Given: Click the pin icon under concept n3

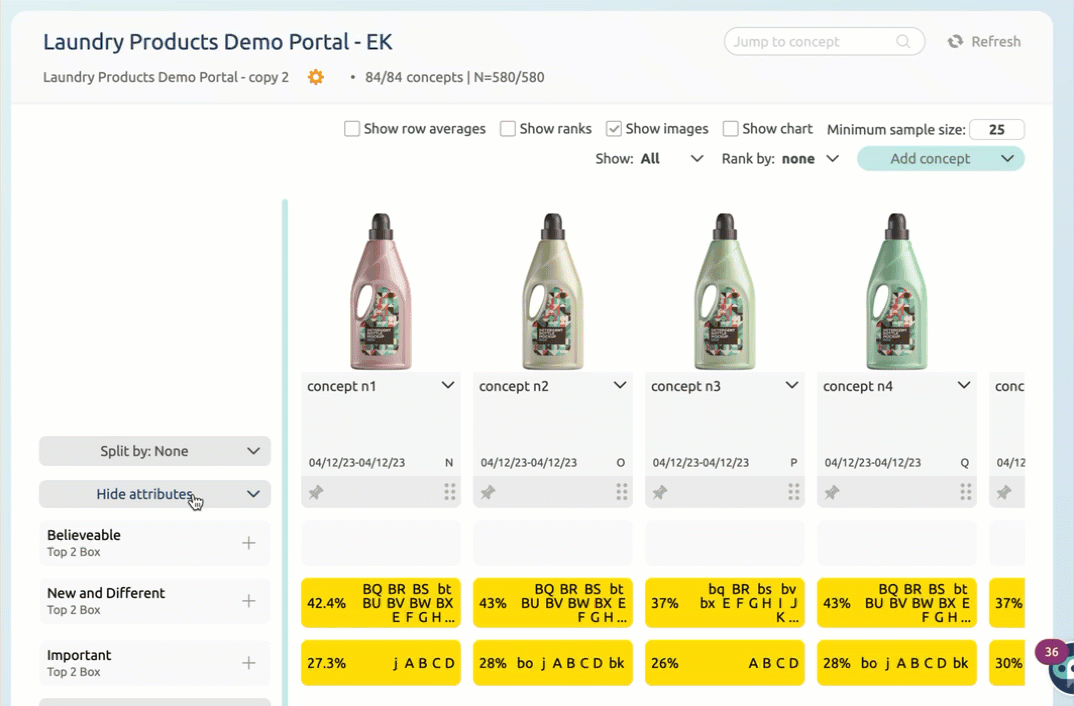Looking at the screenshot, I should 660,492.
